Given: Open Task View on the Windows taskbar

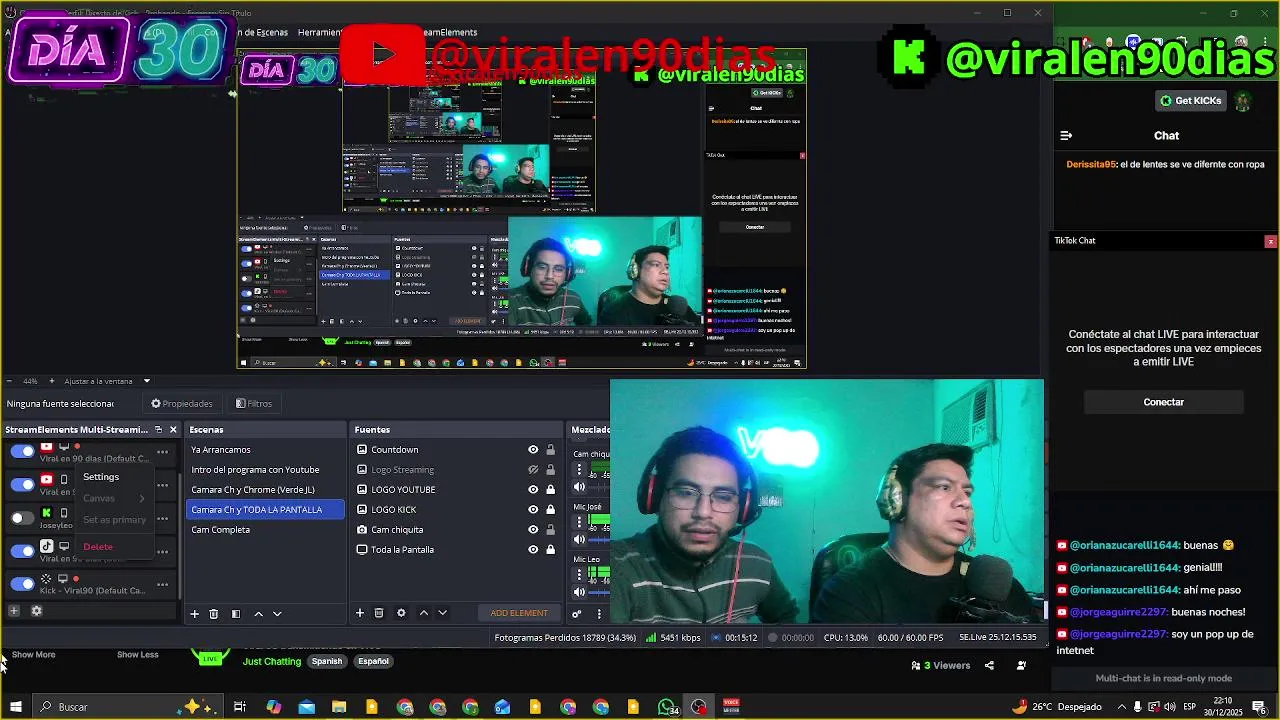Looking at the screenshot, I should [x=240, y=707].
